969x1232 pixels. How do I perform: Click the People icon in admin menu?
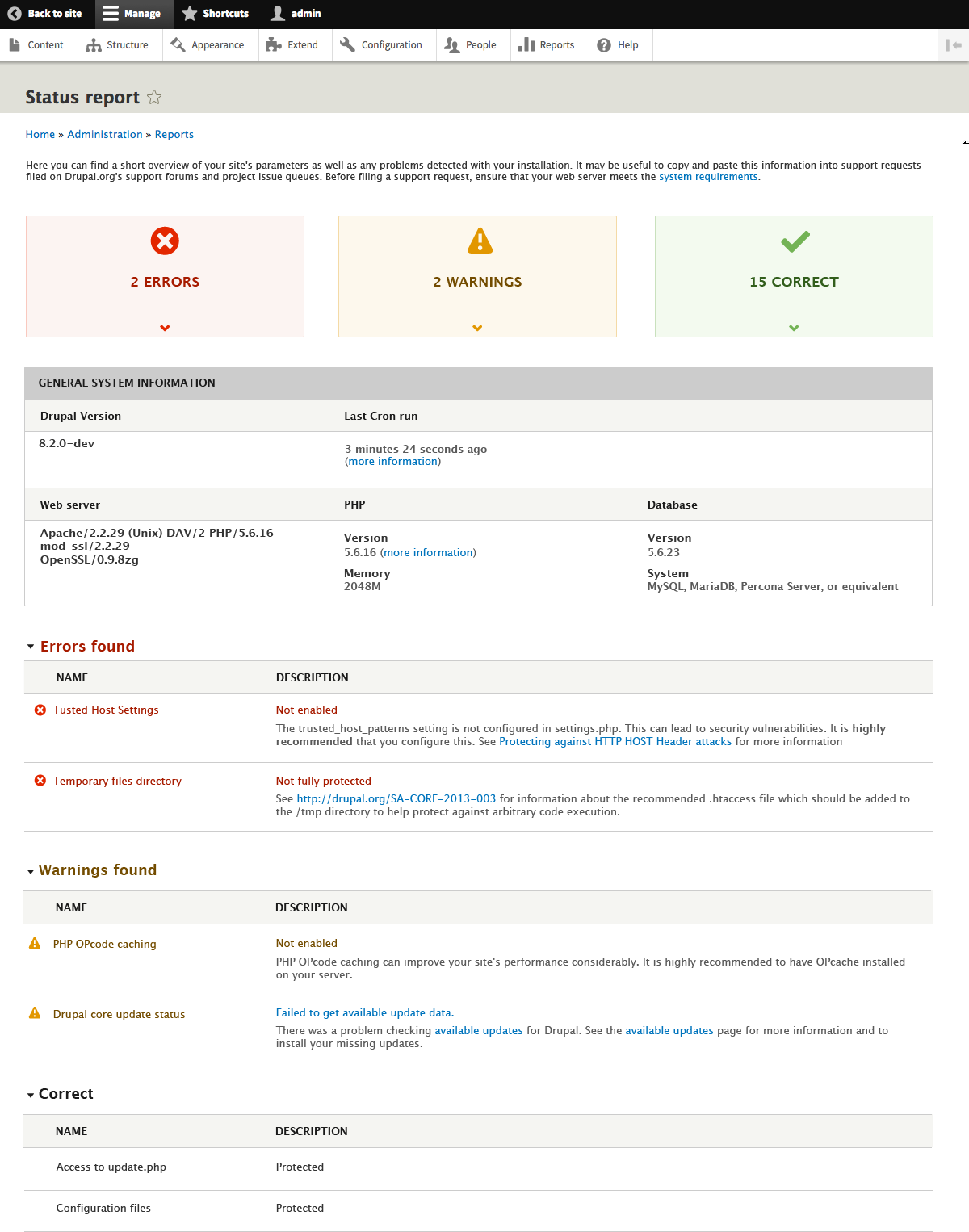[x=452, y=45]
